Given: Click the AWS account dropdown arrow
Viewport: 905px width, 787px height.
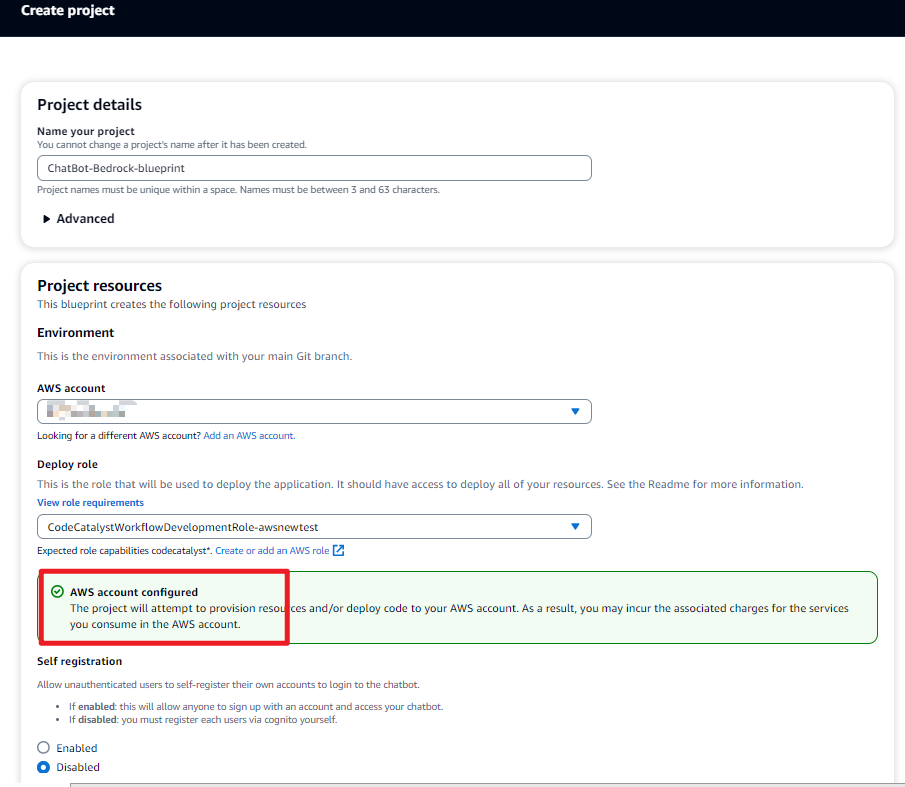Looking at the screenshot, I should click(575, 411).
